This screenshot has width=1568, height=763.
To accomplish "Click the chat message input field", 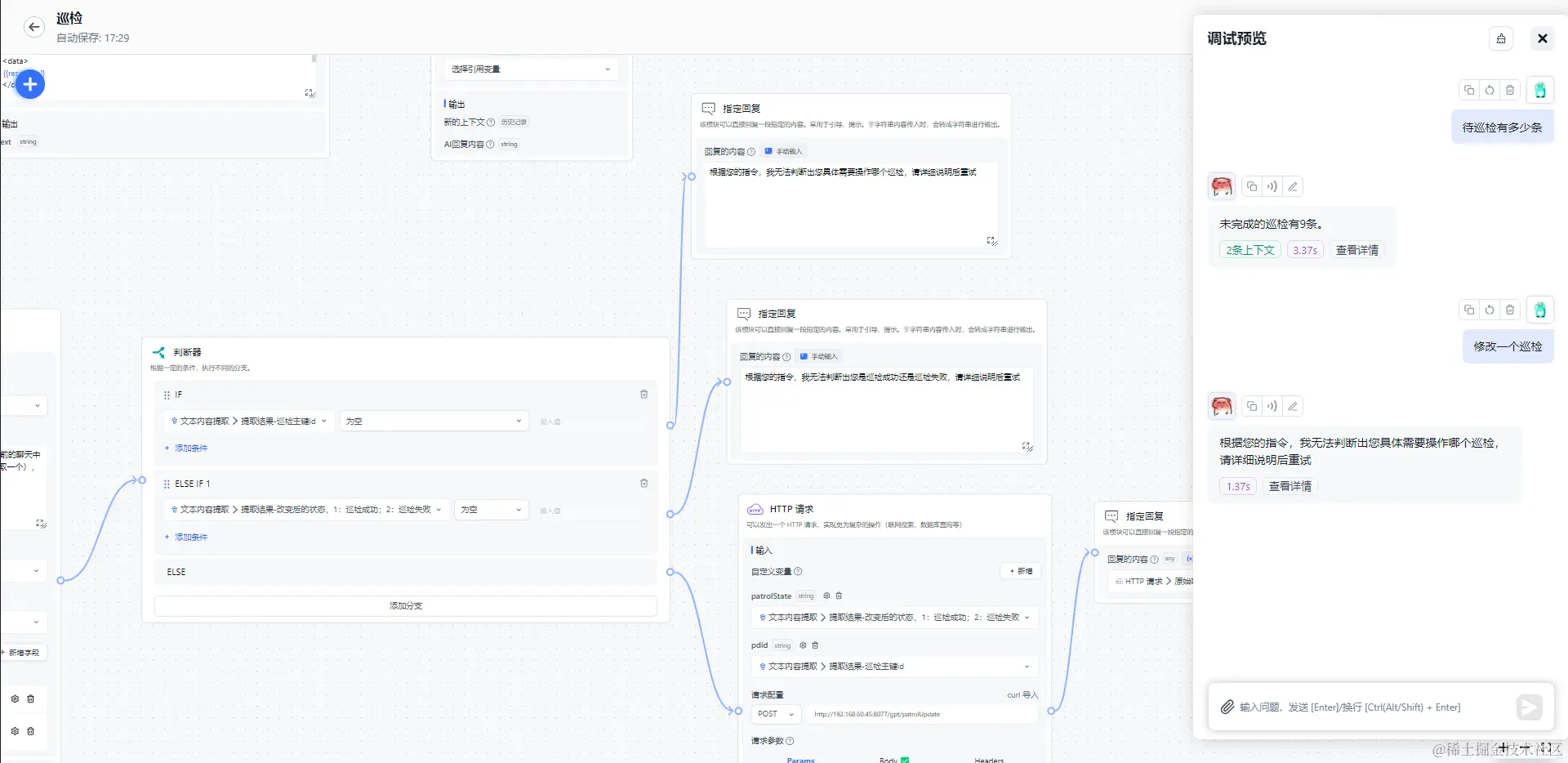I will 1372,707.
